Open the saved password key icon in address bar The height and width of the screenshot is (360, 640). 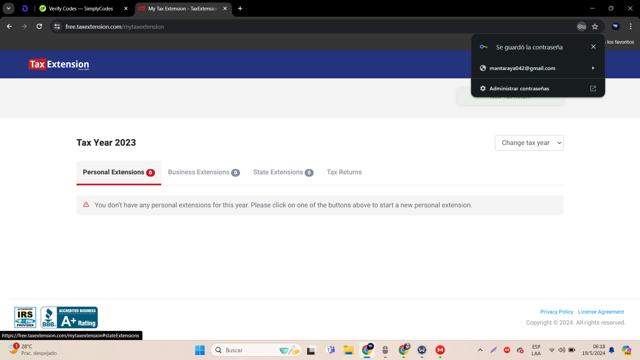[582, 27]
